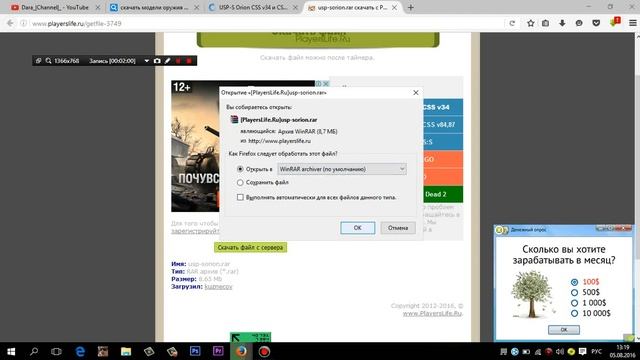Viewport: 640px width, 360px height.
Task: Click OK in the Firefox download dialog
Action: [358, 228]
